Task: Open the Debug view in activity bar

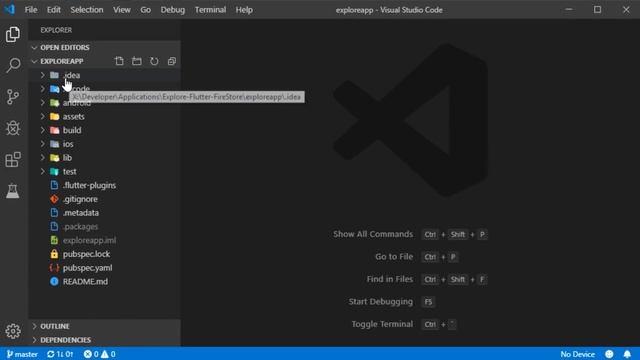Action: point(13,128)
